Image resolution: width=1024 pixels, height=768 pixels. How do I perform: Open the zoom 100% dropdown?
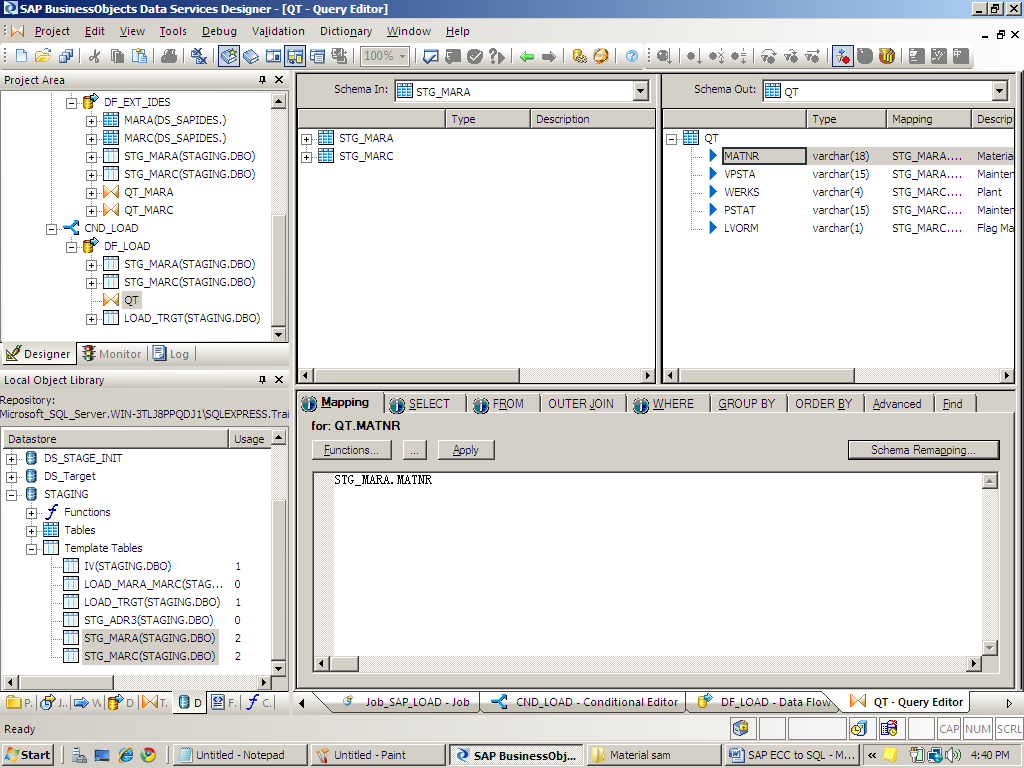[x=402, y=56]
